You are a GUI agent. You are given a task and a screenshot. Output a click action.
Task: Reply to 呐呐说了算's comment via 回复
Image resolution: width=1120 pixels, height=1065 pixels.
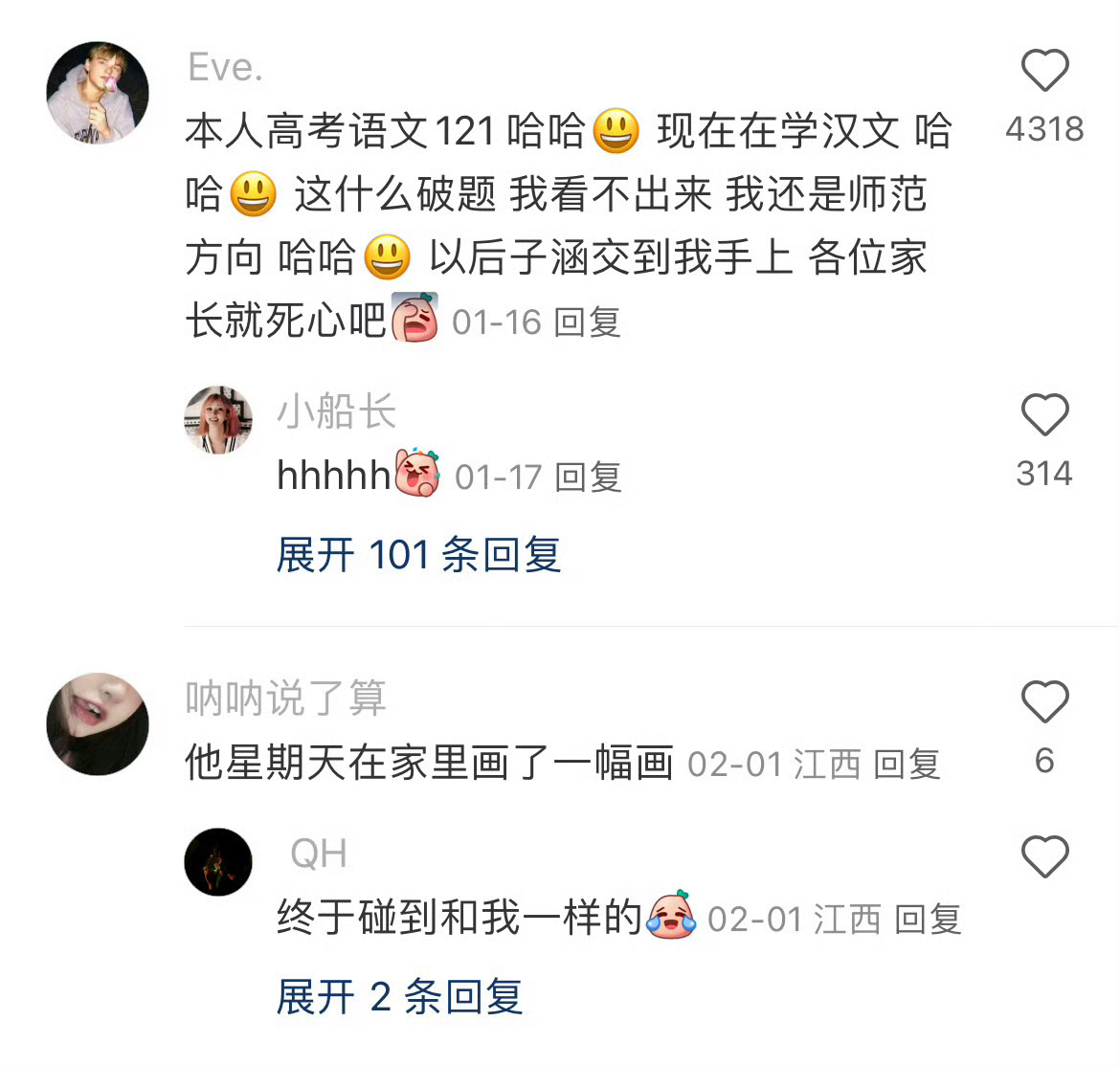coord(907,765)
